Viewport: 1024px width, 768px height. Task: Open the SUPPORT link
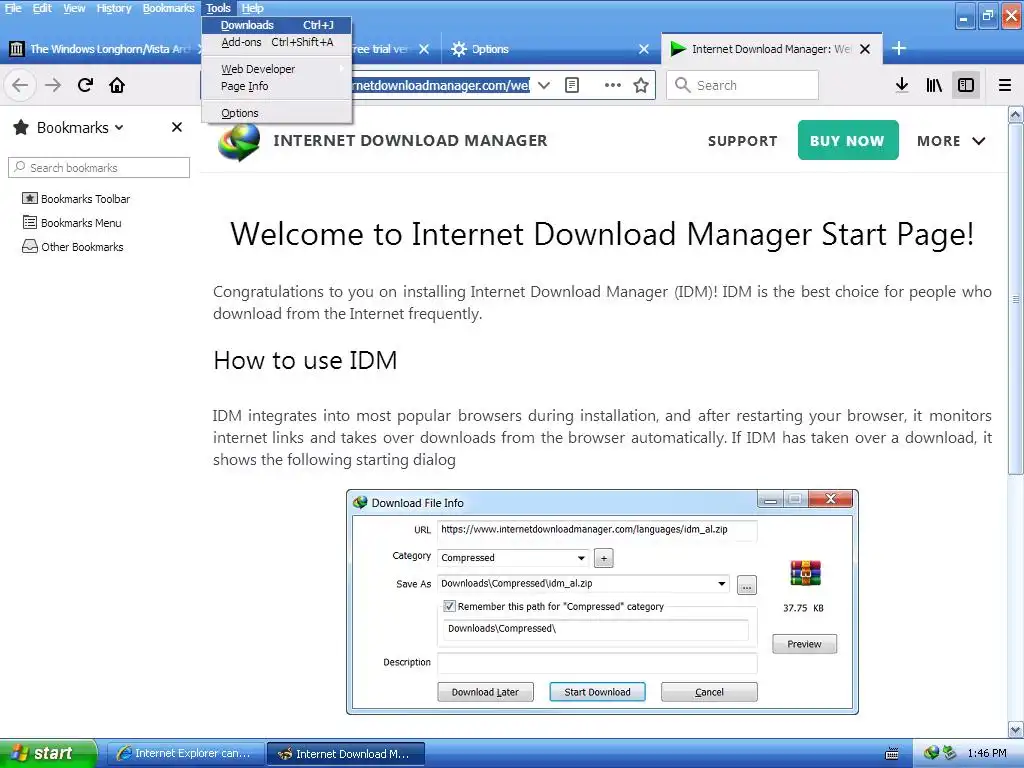point(743,141)
